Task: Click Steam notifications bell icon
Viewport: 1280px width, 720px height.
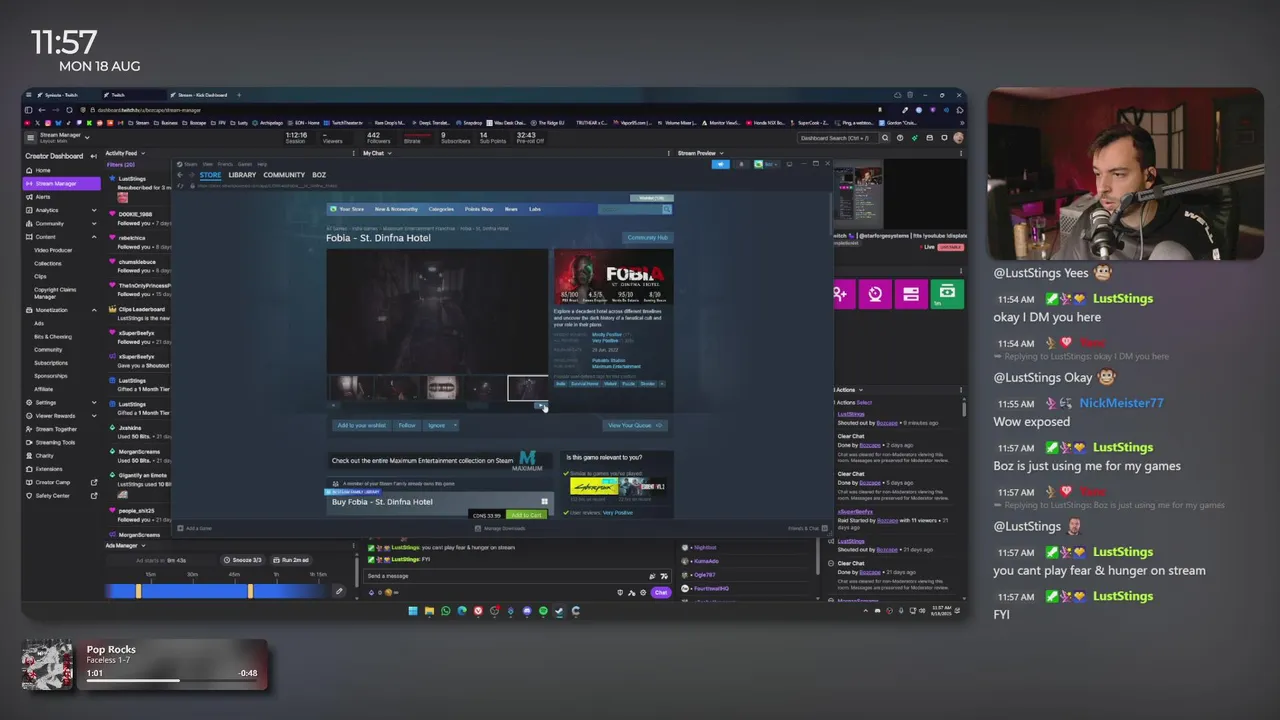Action: click(741, 164)
